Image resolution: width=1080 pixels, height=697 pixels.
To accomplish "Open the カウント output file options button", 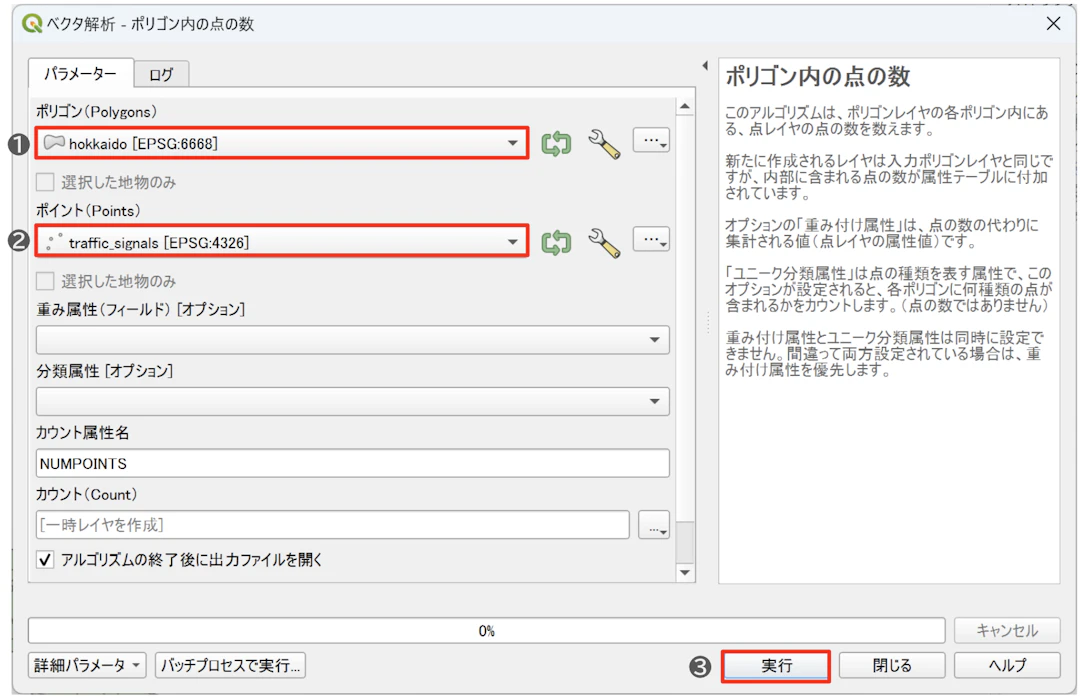I will tap(654, 525).
